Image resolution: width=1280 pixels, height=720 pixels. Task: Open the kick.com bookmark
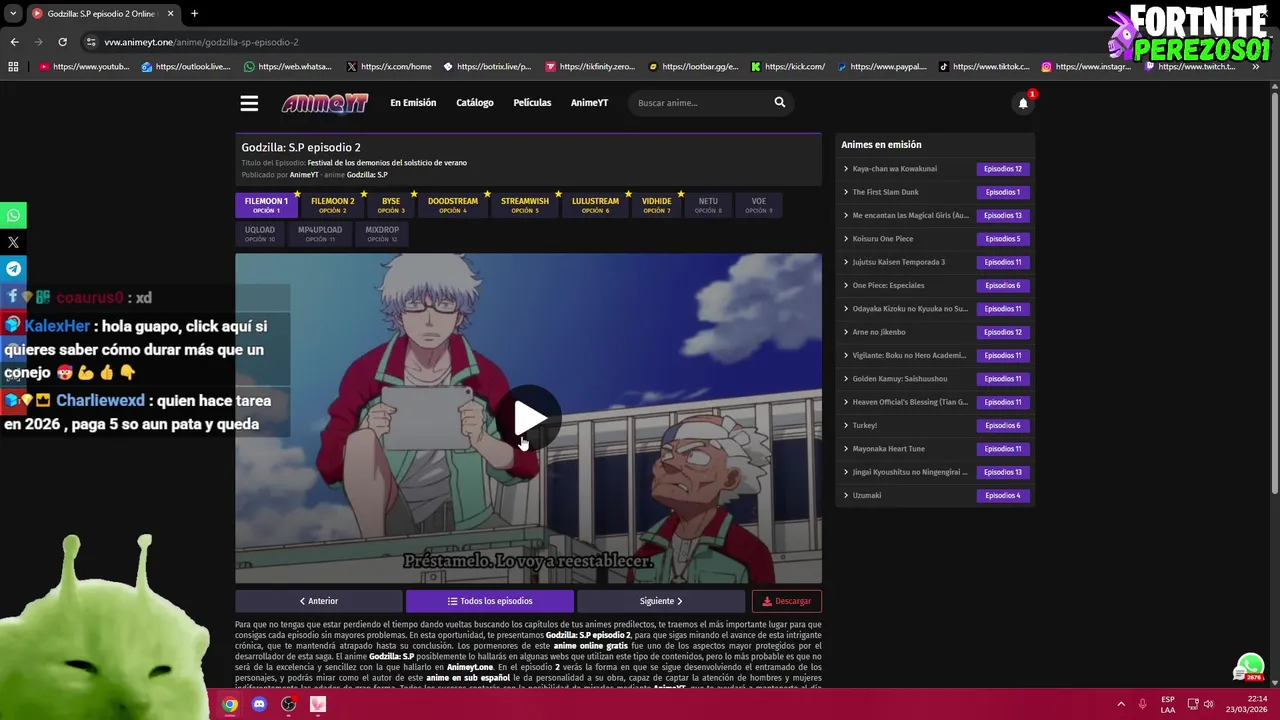(788, 67)
